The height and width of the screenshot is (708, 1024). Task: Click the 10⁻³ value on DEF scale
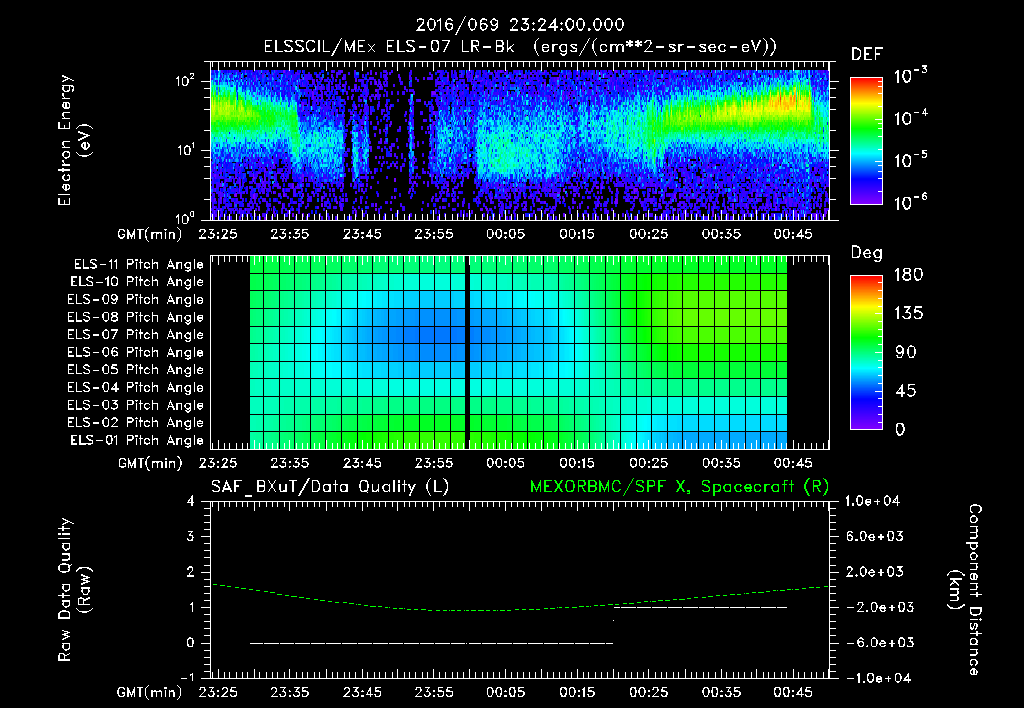pos(910,75)
